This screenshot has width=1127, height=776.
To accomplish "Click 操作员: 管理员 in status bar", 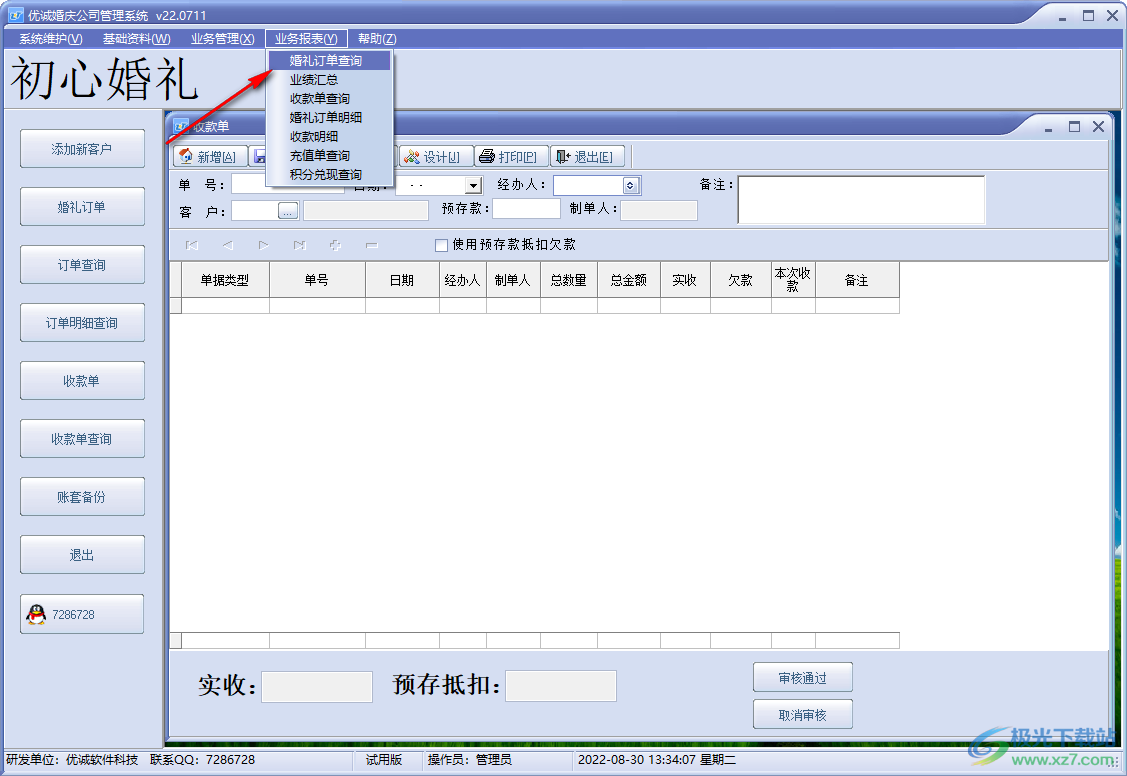I will [470, 759].
